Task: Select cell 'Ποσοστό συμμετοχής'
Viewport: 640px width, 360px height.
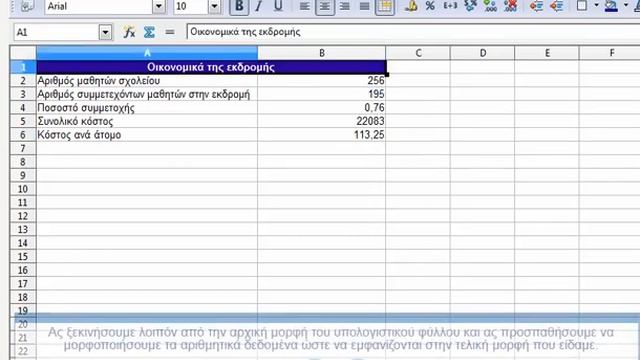Action: click(147, 108)
